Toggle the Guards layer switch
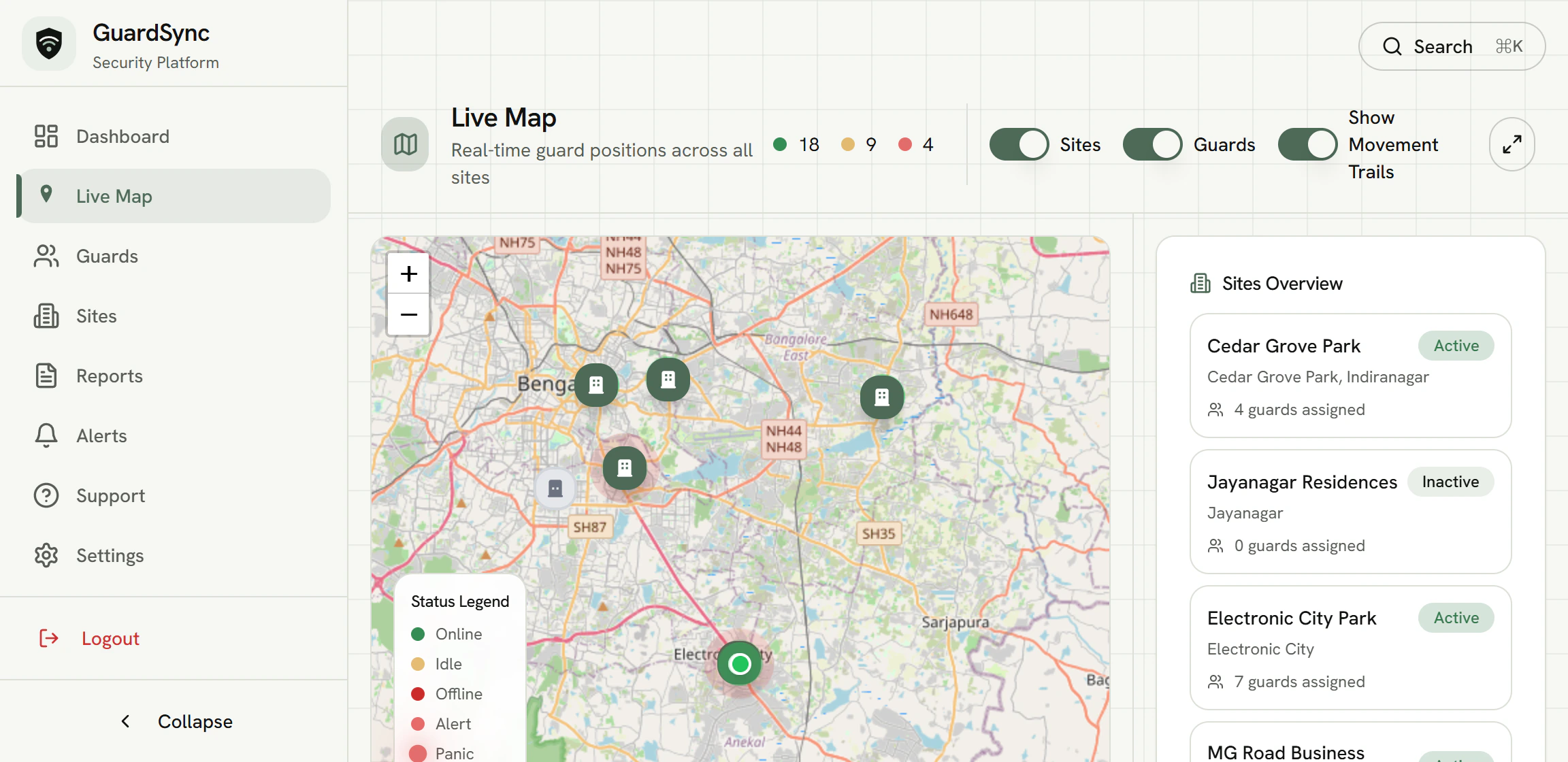The width and height of the screenshot is (1568, 762). 1152,144
